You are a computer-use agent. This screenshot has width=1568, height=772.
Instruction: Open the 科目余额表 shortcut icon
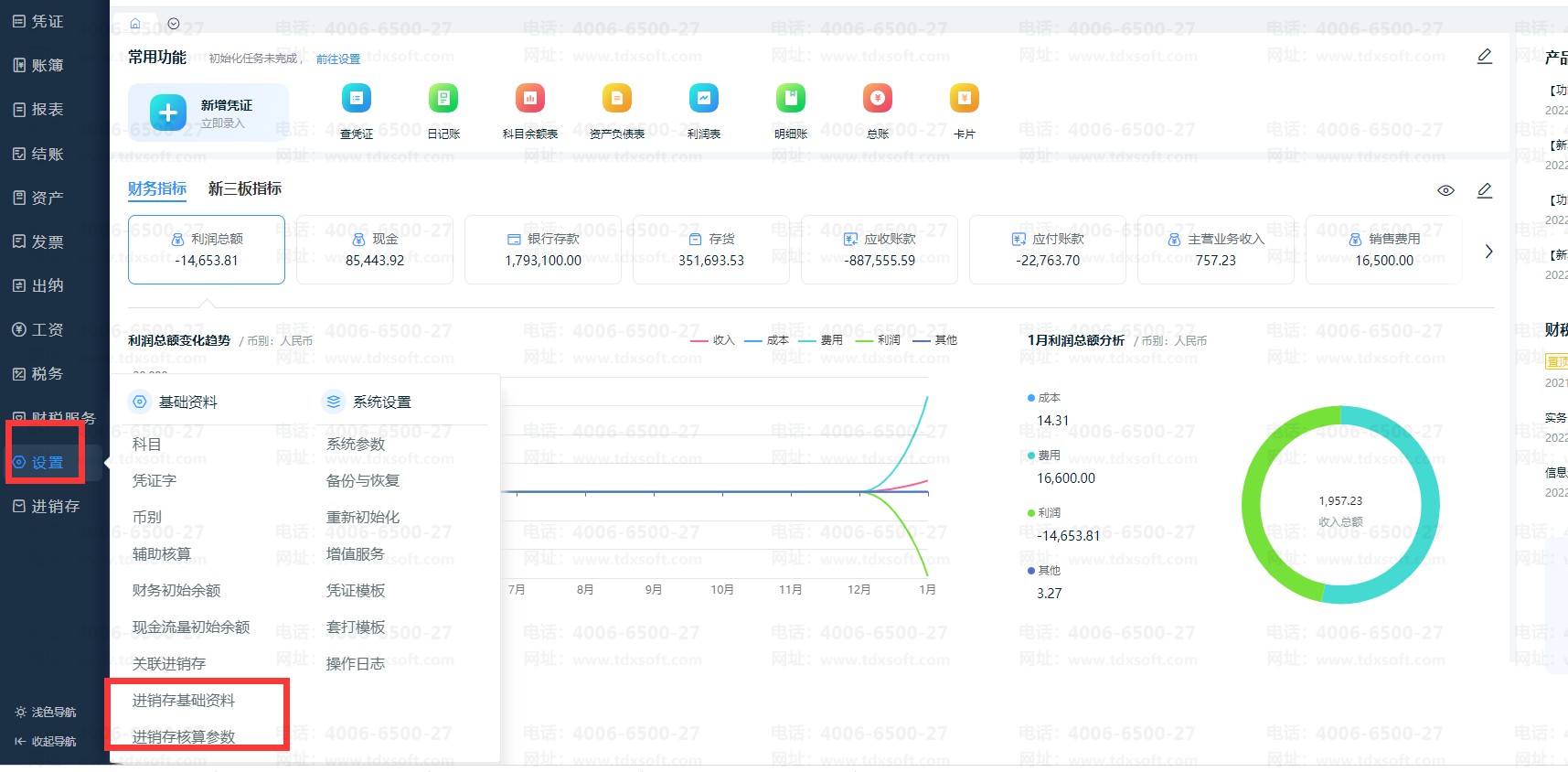529,98
